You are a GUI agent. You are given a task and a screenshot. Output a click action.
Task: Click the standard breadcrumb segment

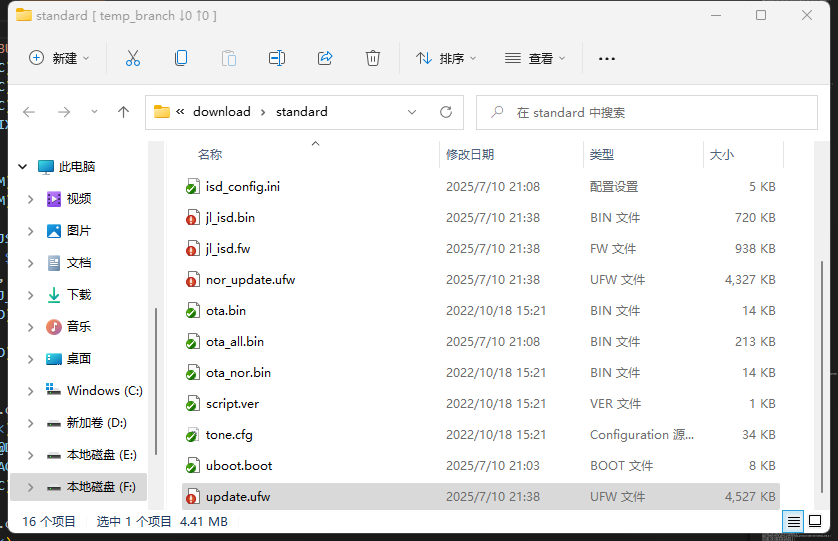[x=301, y=112]
